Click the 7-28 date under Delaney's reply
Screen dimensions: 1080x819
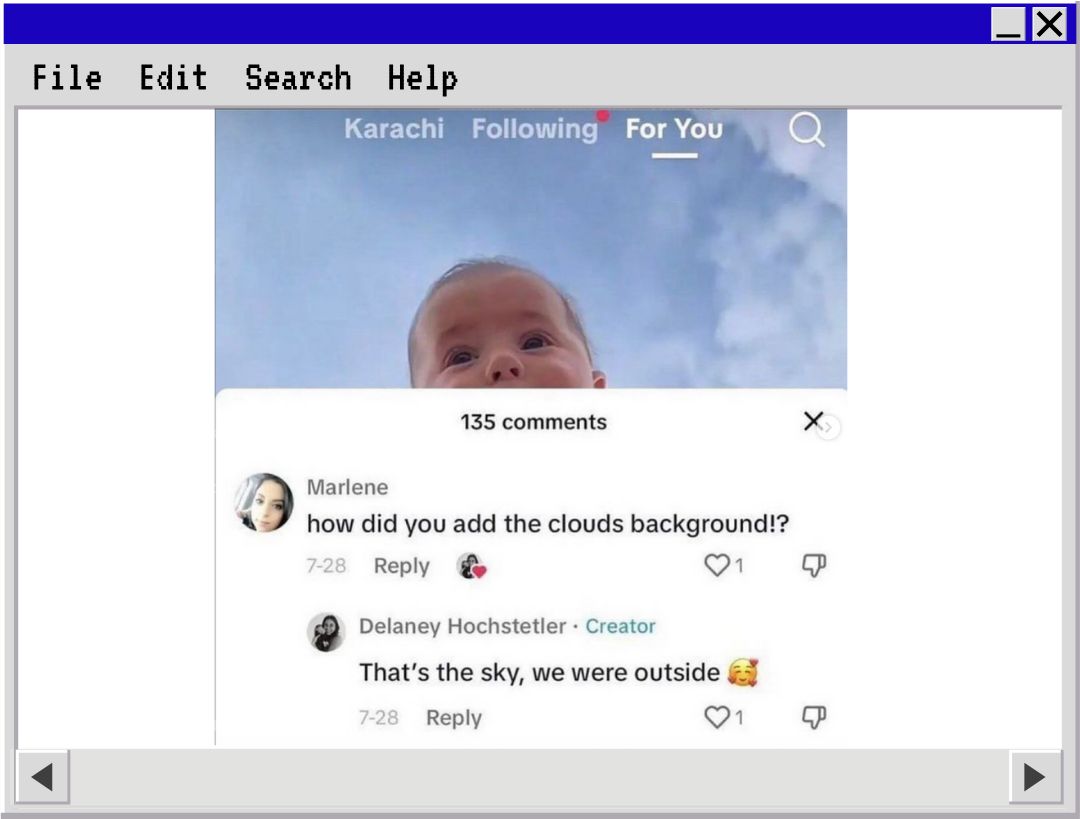[378, 718]
